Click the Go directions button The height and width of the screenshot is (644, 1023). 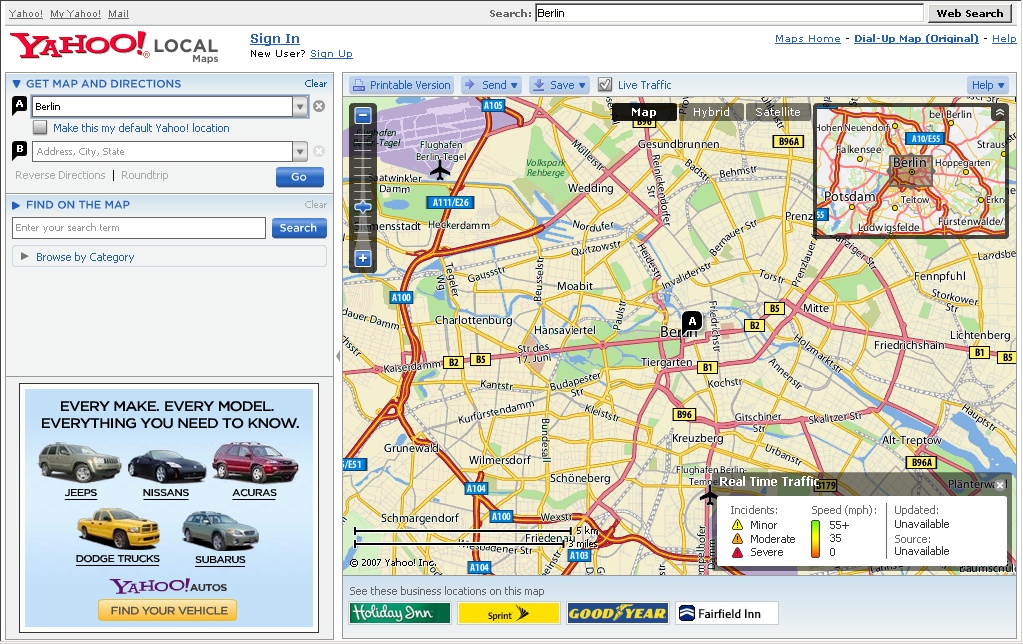coord(299,177)
